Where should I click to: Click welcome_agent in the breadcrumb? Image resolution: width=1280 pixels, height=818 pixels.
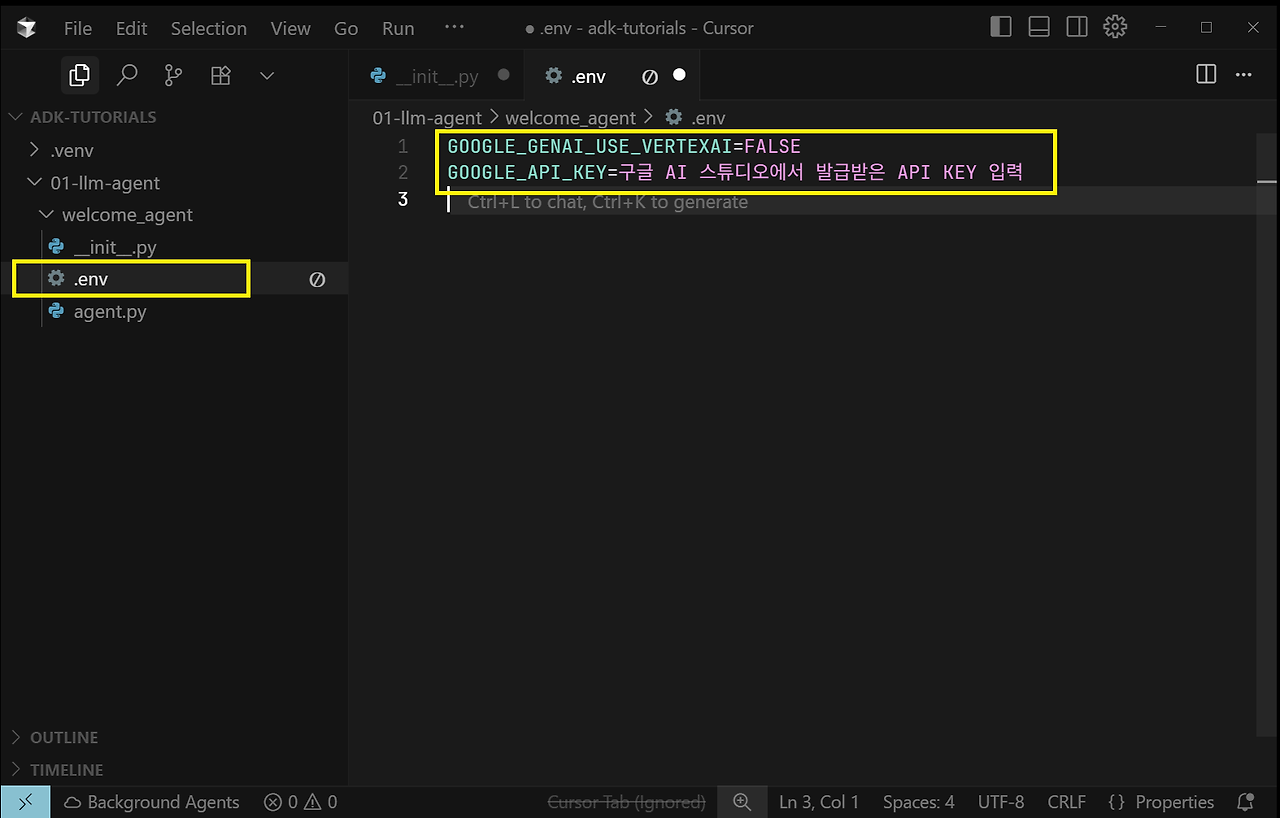tap(571, 118)
